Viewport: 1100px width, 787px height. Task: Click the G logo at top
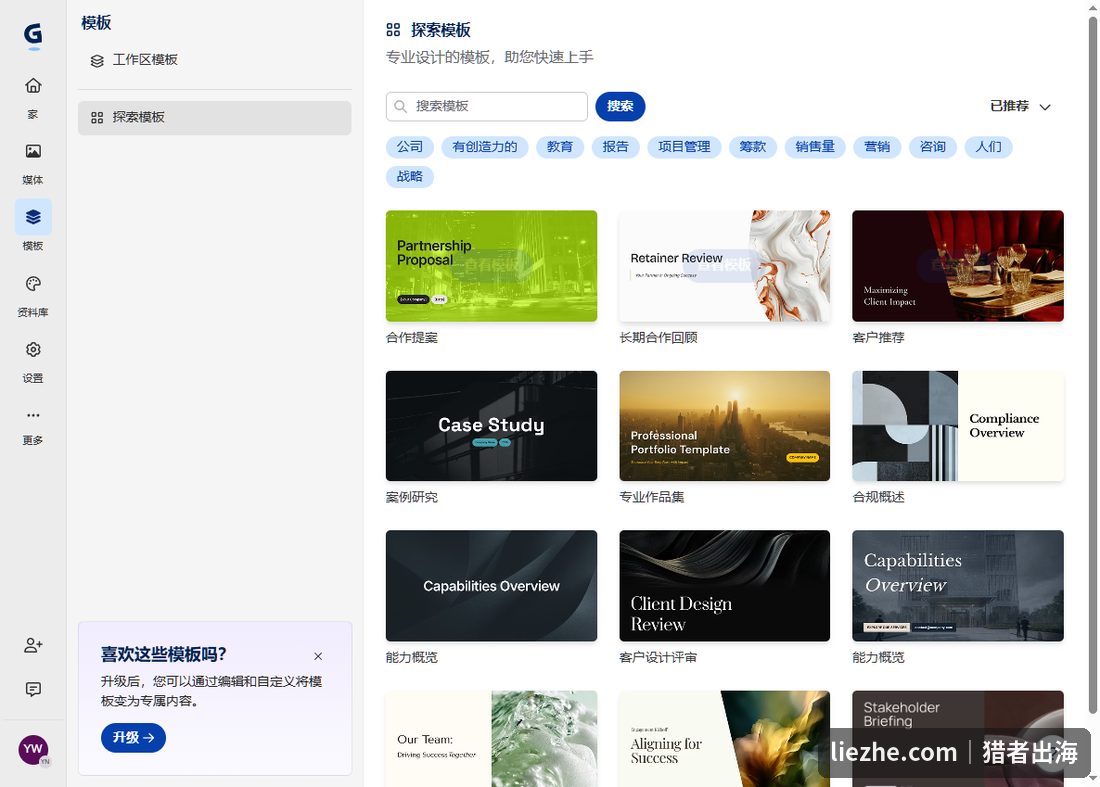point(33,34)
